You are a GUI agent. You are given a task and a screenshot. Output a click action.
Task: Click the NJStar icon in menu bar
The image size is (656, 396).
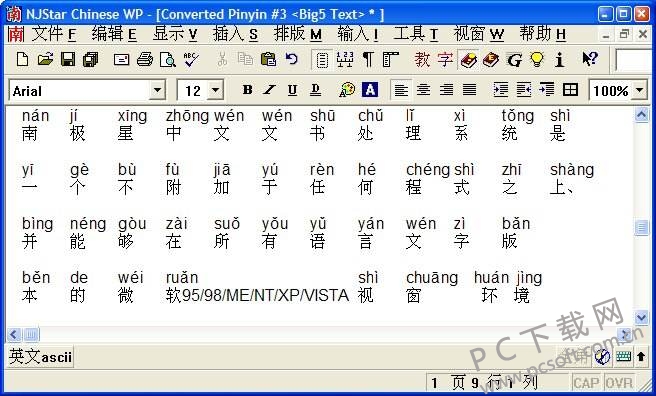click(x=16, y=34)
